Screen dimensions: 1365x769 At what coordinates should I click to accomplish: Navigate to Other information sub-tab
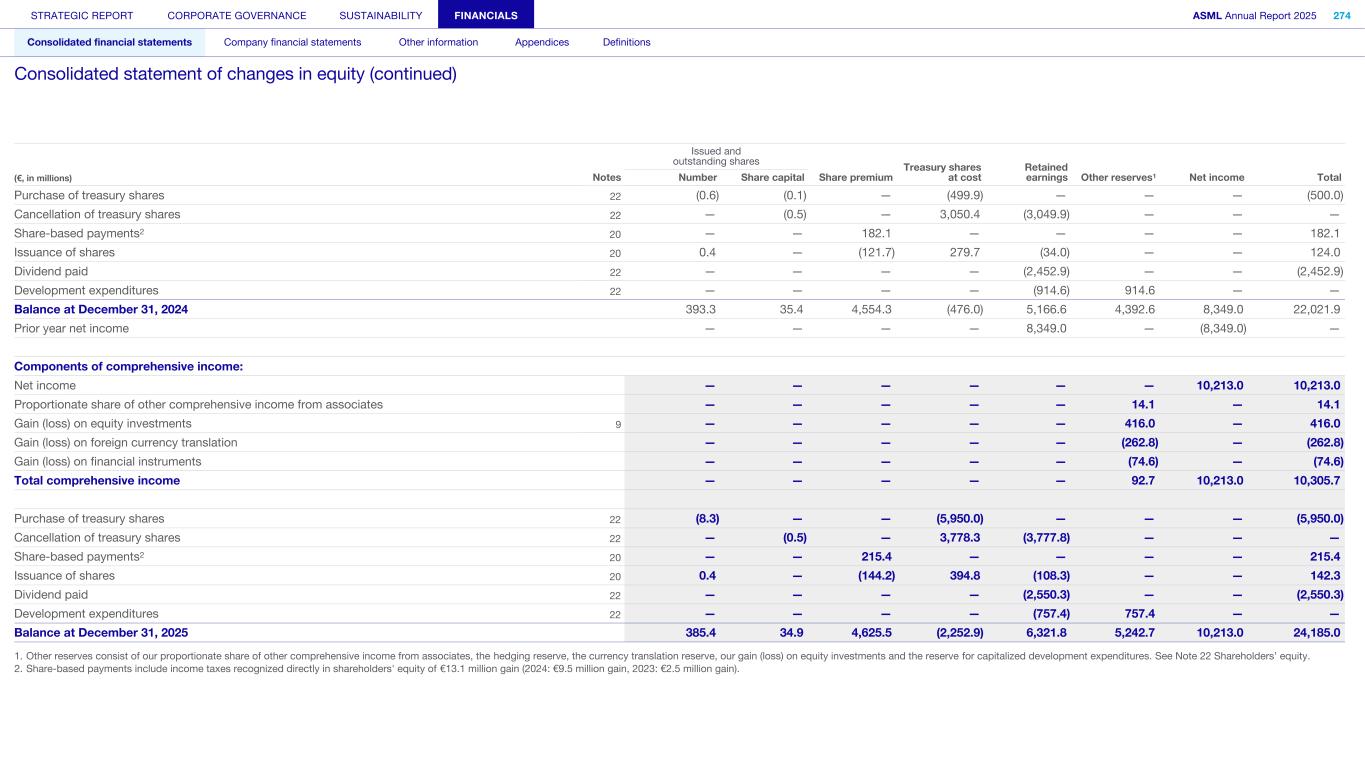coord(438,42)
